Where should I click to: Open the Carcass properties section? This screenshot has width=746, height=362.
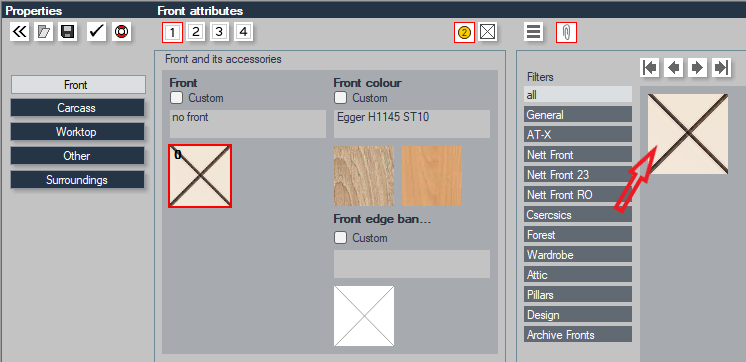pyautogui.click(x=77, y=108)
